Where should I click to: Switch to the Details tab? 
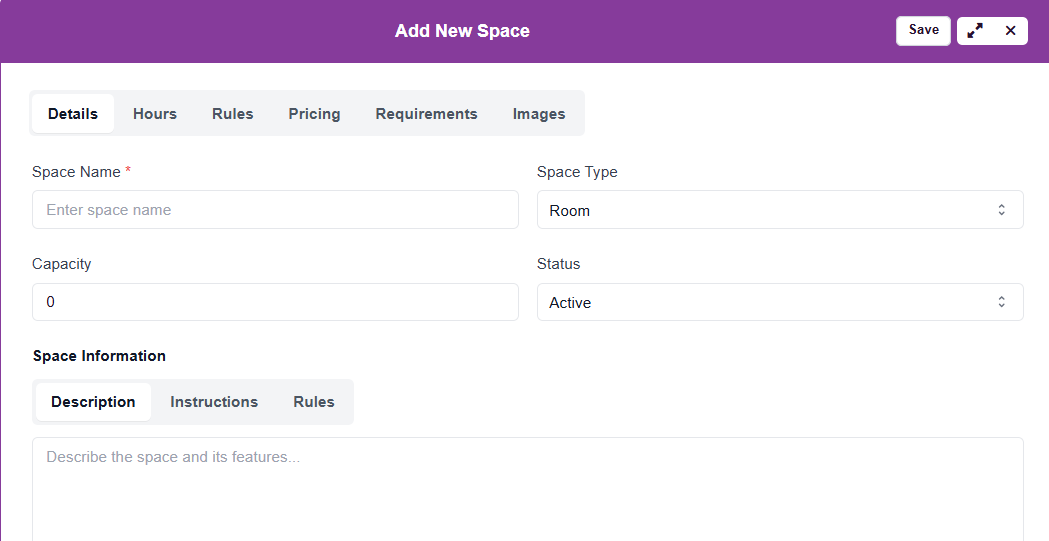(73, 114)
